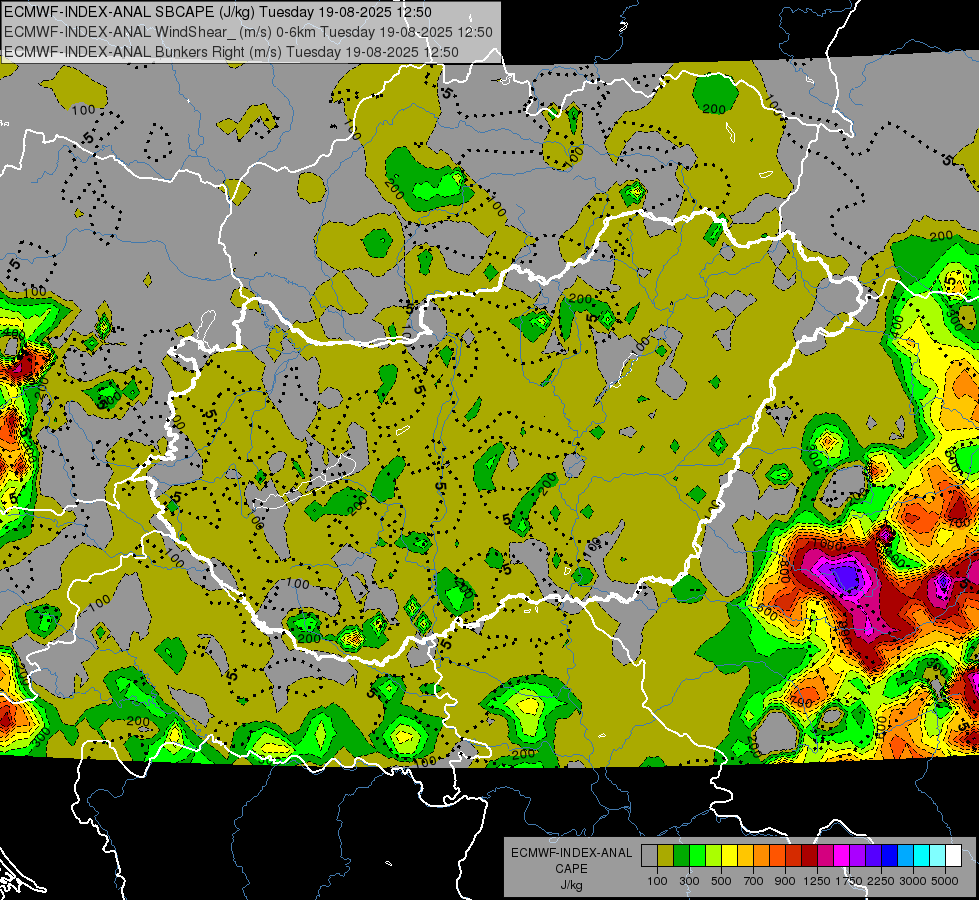Click the dark green legend swatch
This screenshot has width=979, height=900.
coord(681,856)
